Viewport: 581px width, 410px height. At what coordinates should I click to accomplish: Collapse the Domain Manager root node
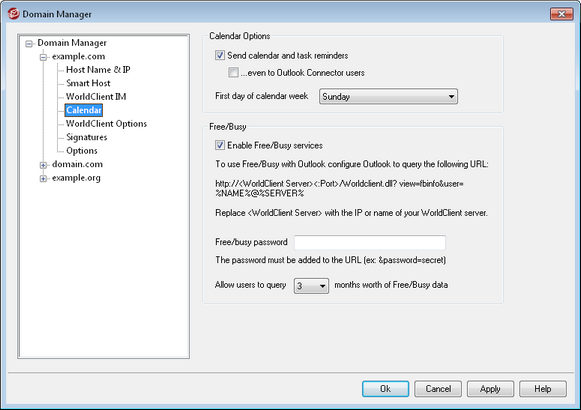[x=29, y=44]
